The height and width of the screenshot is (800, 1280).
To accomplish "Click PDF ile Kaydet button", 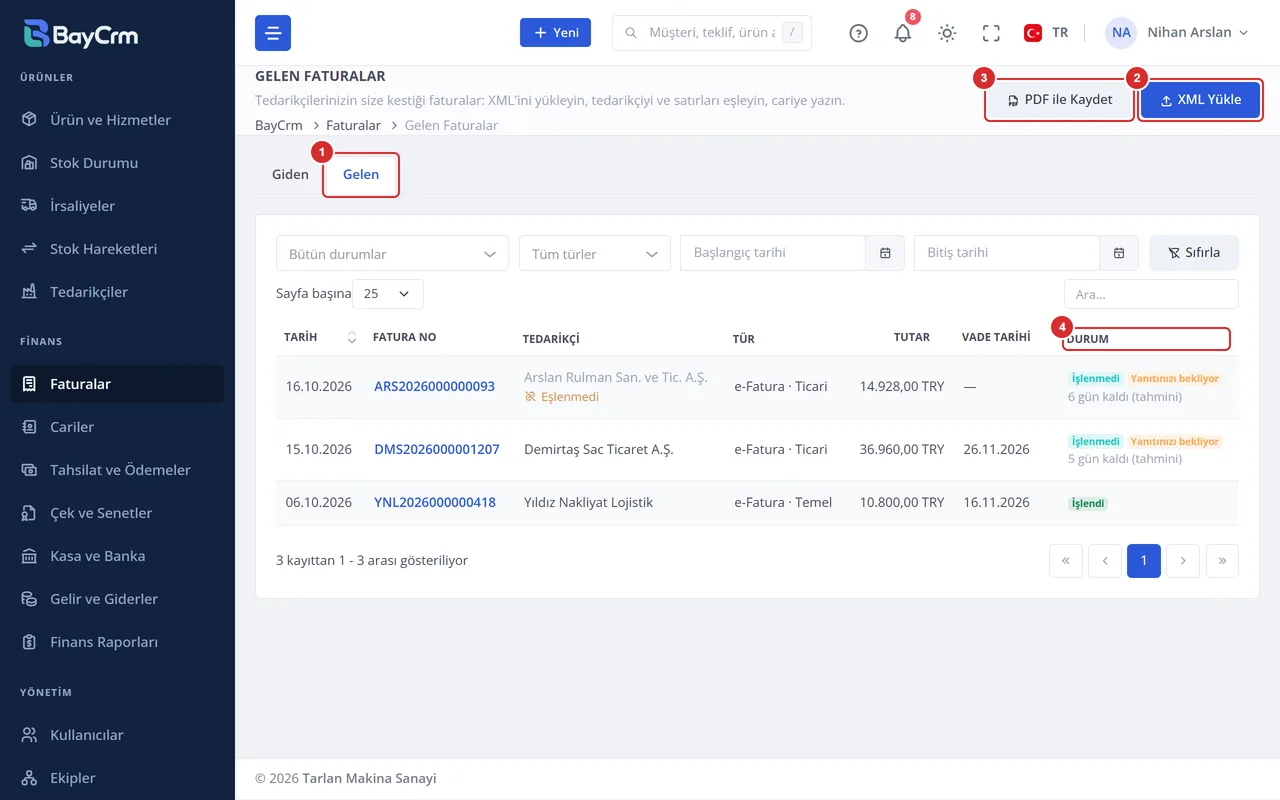I will [1060, 100].
